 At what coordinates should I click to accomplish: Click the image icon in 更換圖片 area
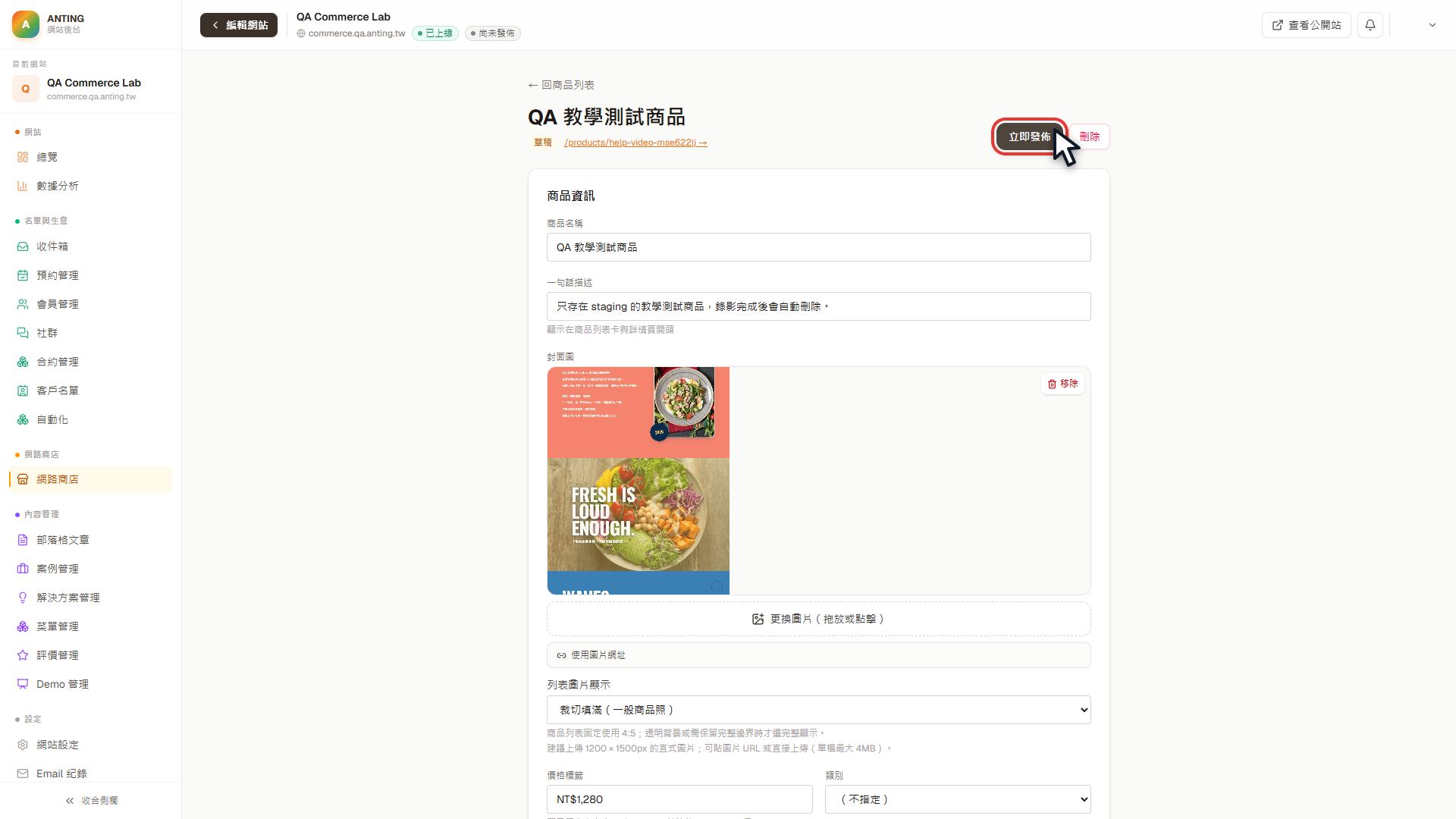point(758,619)
